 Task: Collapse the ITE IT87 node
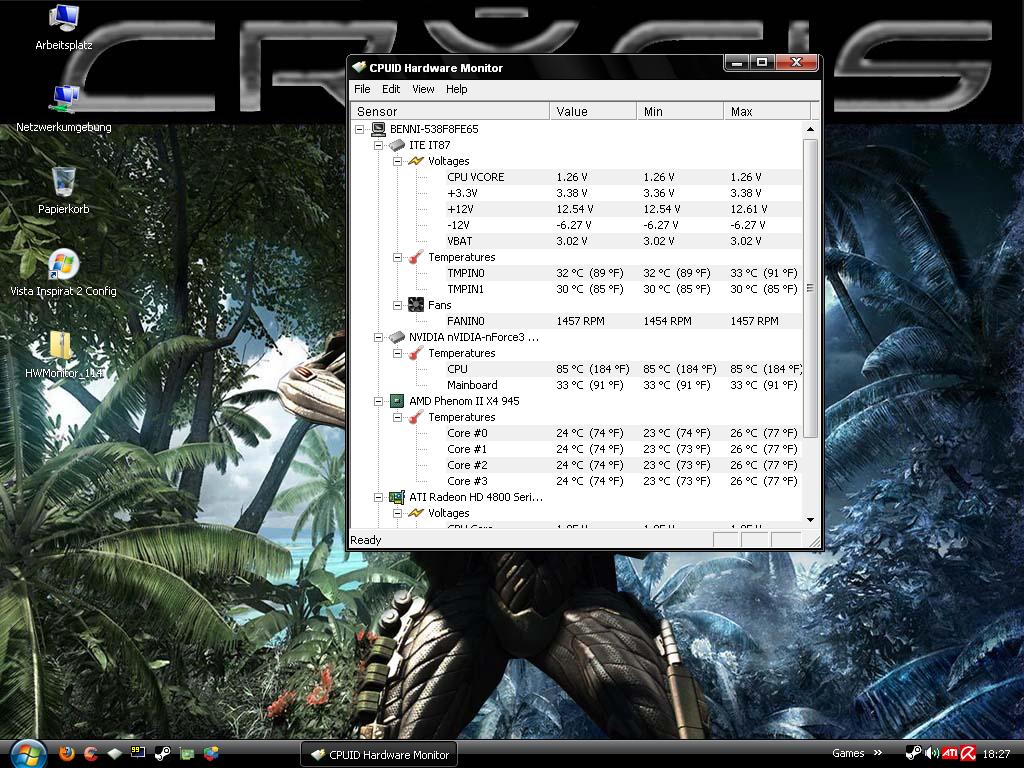[x=378, y=145]
